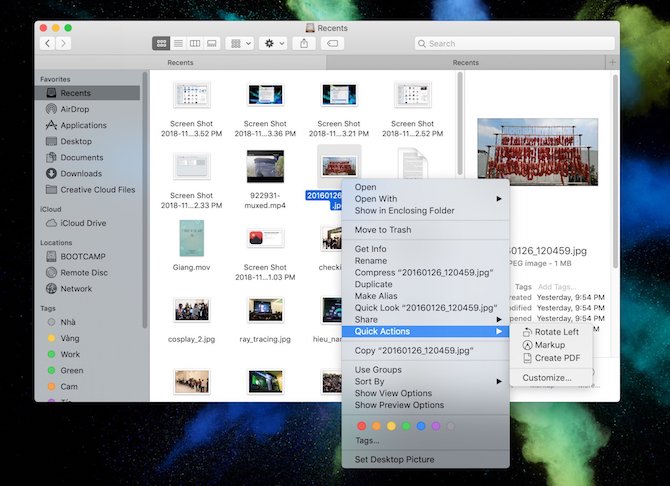This screenshot has height=486, width=670.
Task: Add a new Finder tab with plus
Action: tap(613, 62)
